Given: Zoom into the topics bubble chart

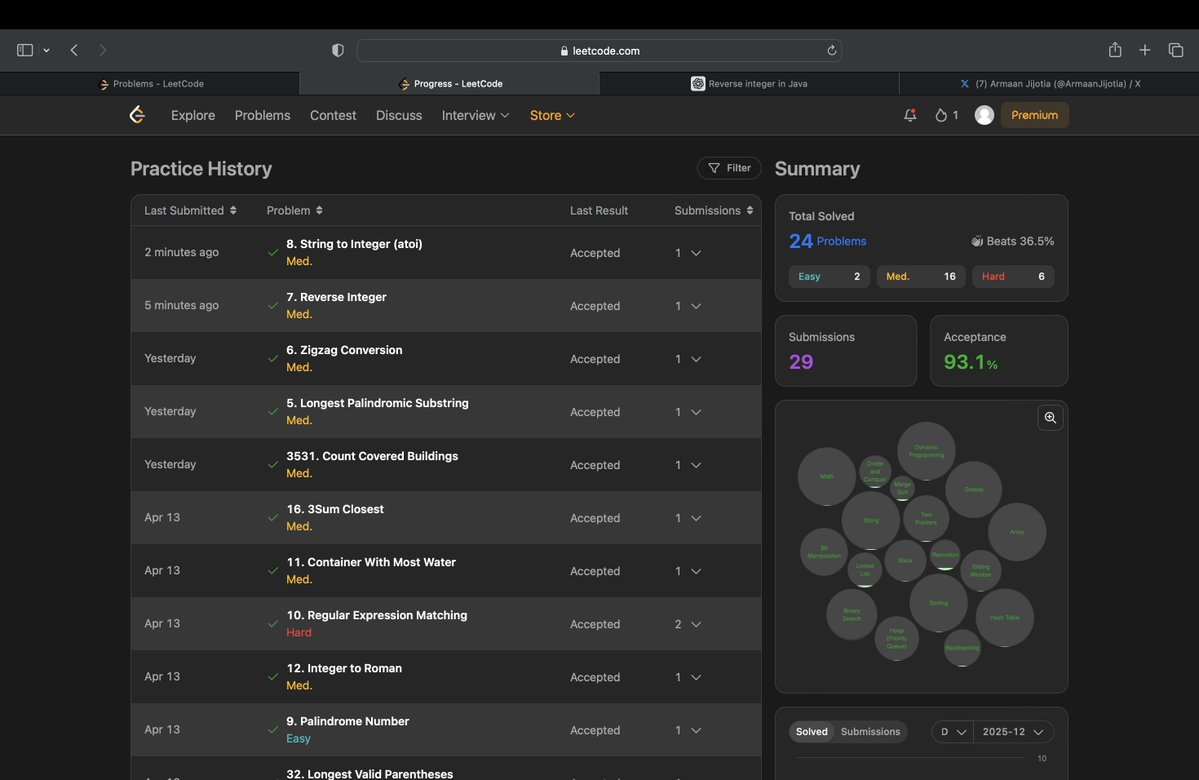Looking at the screenshot, I should pyautogui.click(x=1050, y=418).
